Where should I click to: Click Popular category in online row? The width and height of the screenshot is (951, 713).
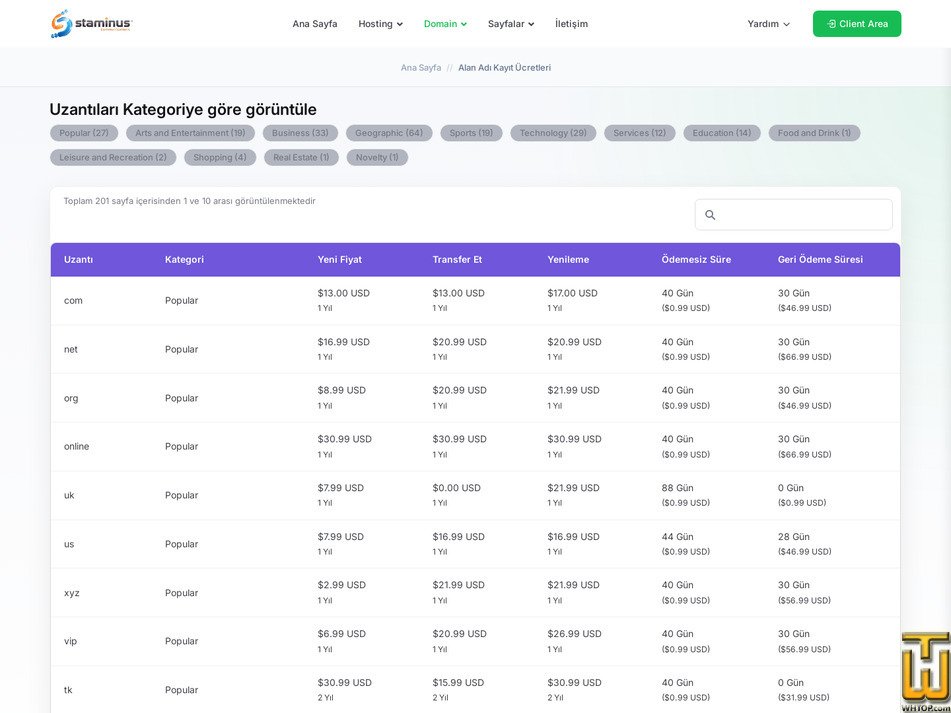click(x=181, y=446)
